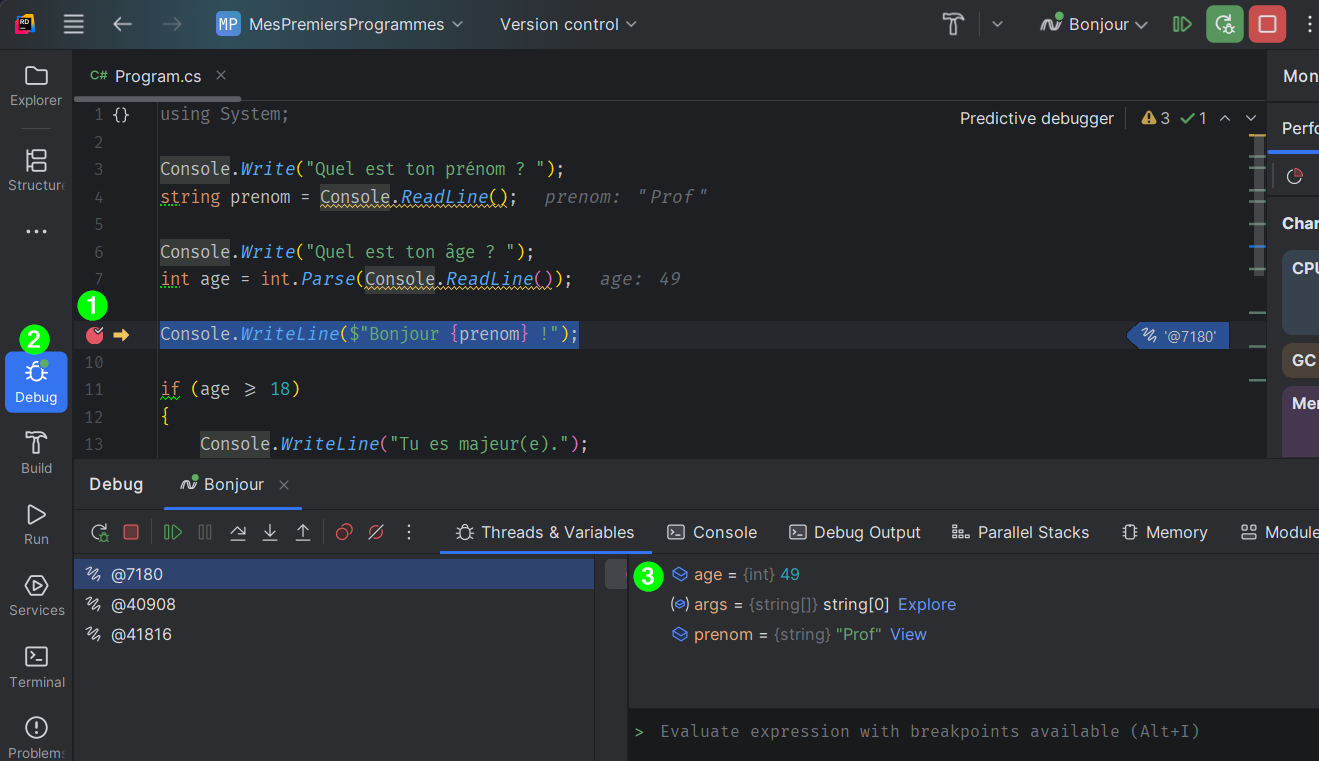Open View Breakpoints double-circle icon
1319x761 pixels.
344,532
